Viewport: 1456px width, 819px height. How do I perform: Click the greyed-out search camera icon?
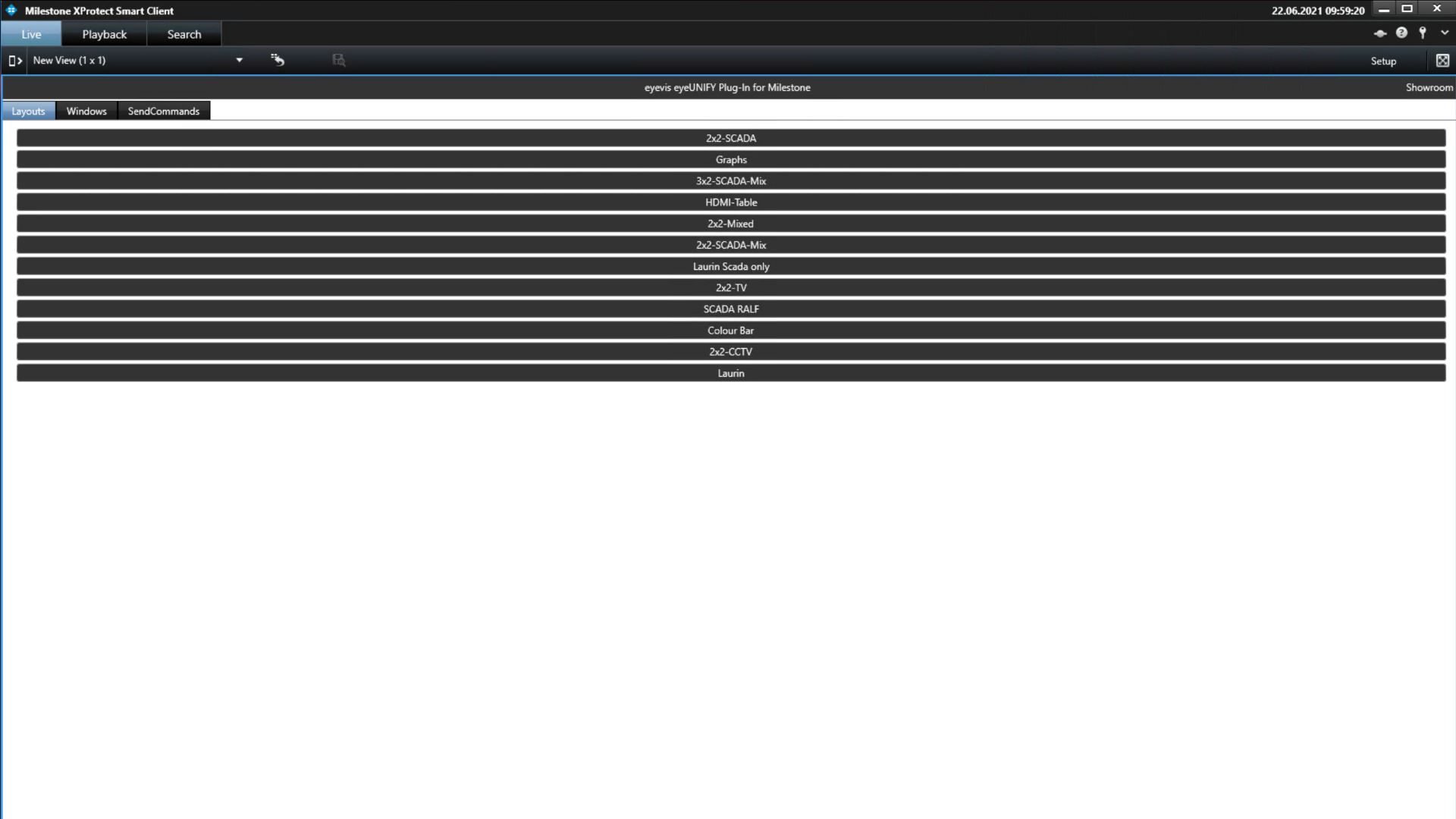(339, 60)
